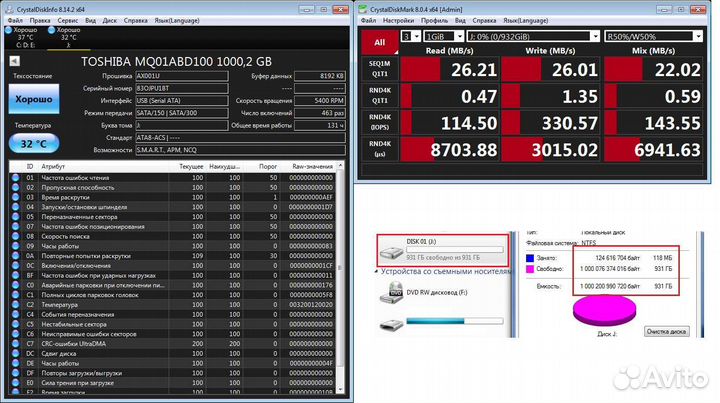
Task: Click the CrystalDiskInfo title bar app icon
Action: click(x=9, y=9)
